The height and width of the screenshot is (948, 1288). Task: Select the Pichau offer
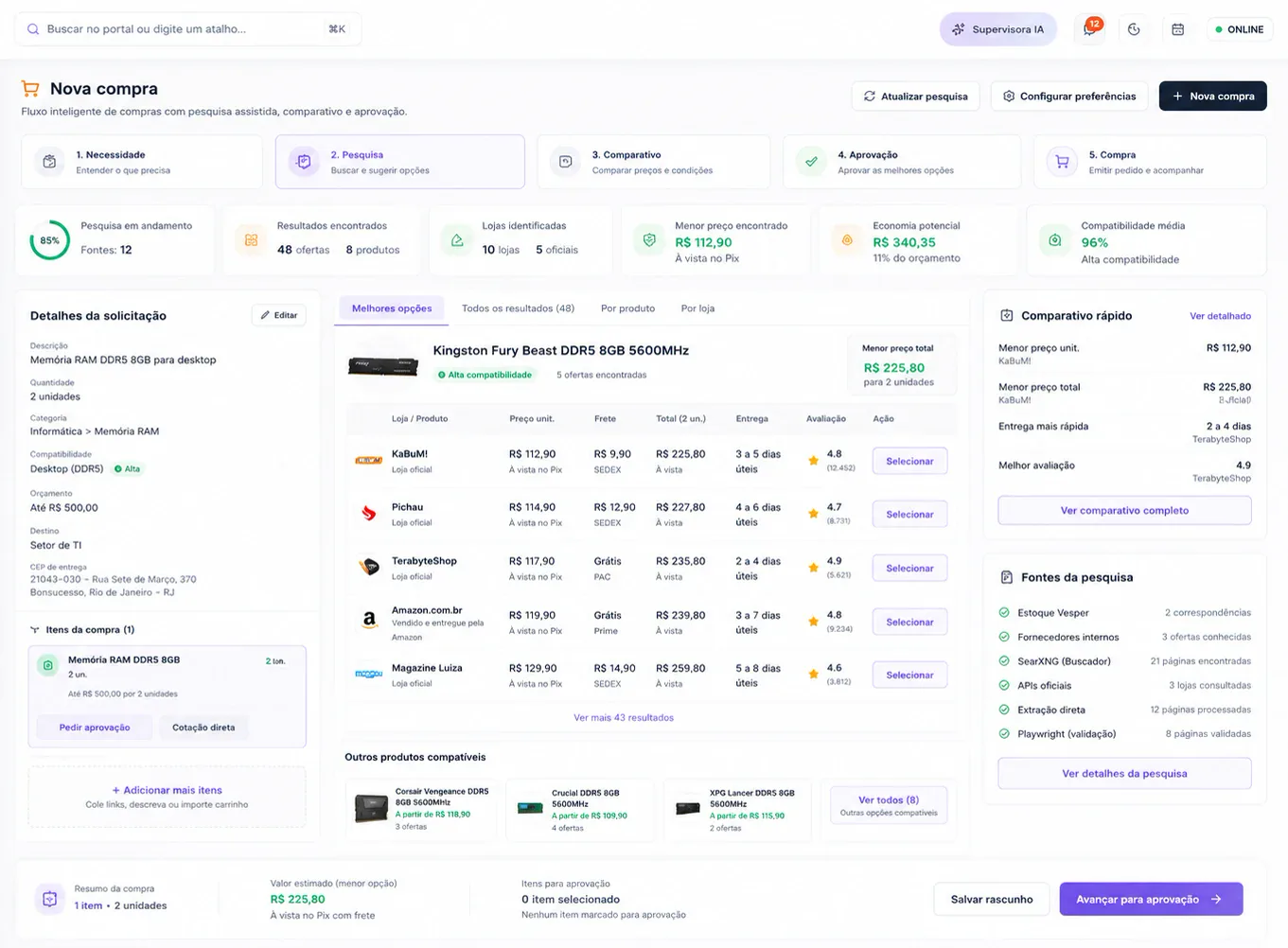909,514
